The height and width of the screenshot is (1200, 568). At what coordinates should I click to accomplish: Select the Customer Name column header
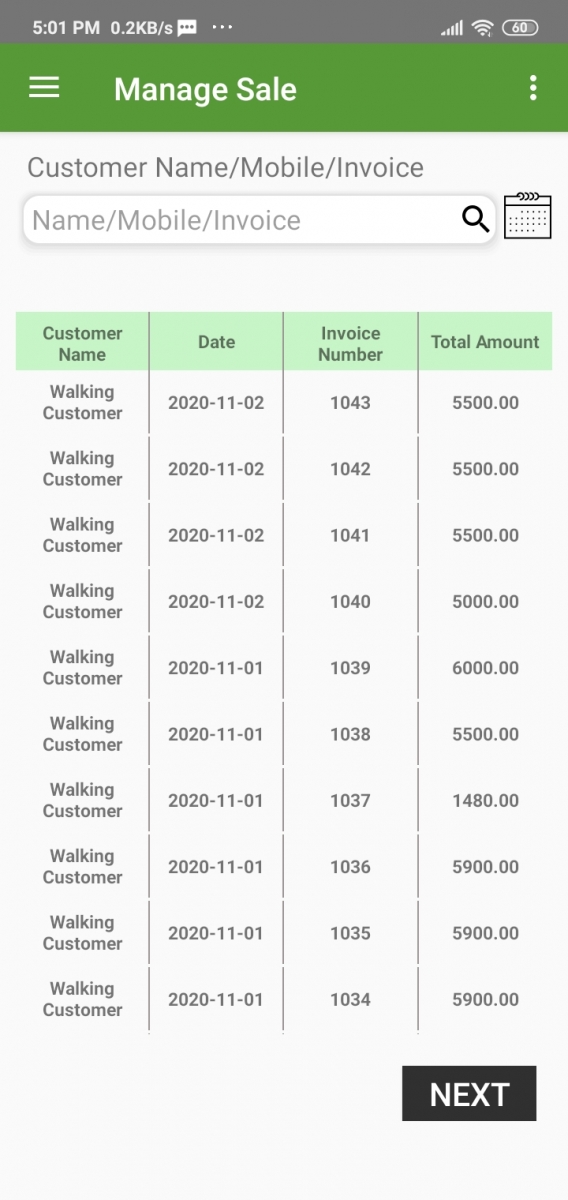pos(82,343)
